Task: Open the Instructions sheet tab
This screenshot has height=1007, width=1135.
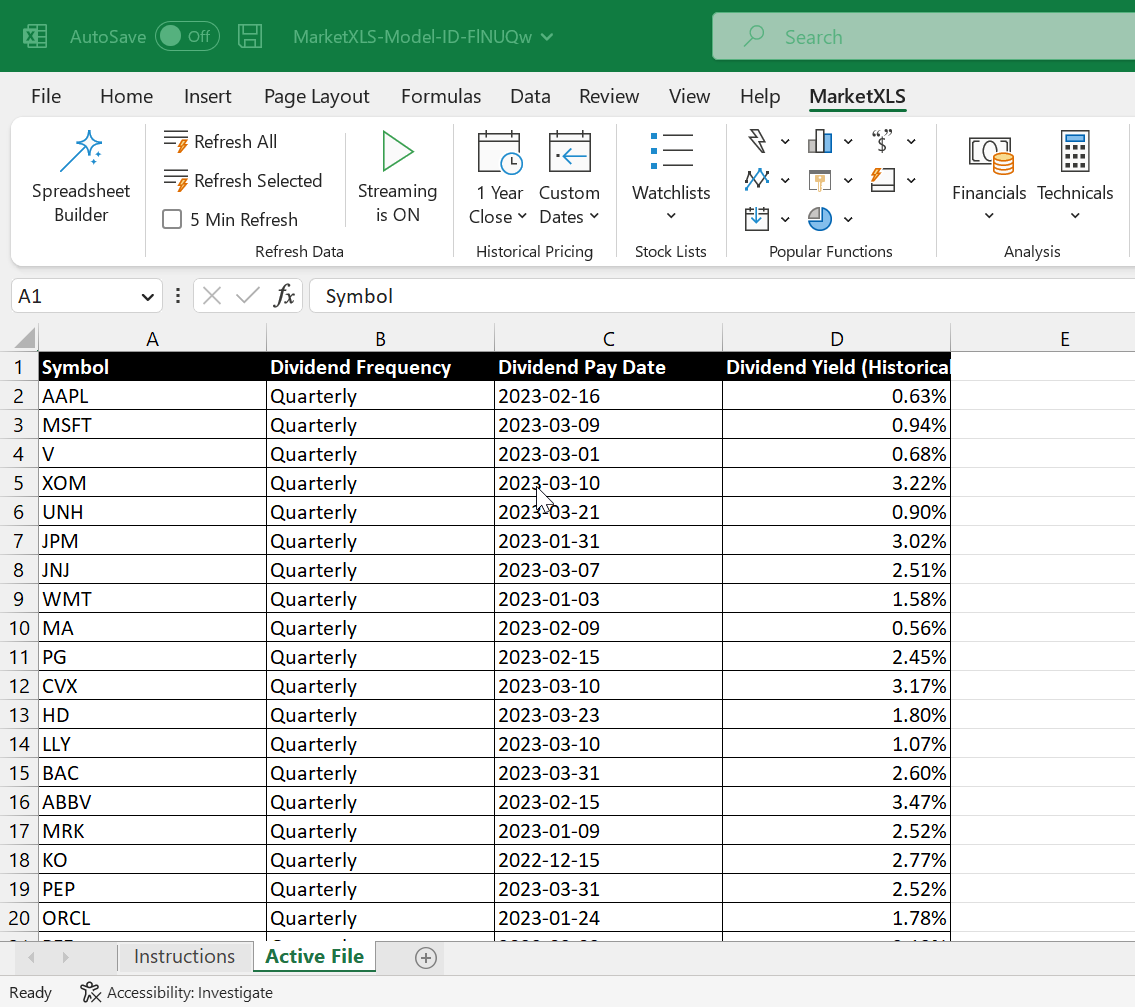Action: pyautogui.click(x=185, y=956)
